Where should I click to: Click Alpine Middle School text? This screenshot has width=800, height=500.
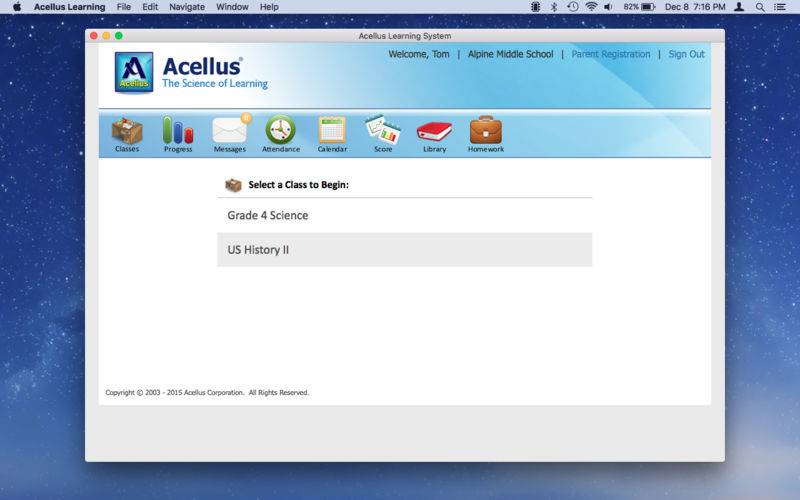[510, 54]
